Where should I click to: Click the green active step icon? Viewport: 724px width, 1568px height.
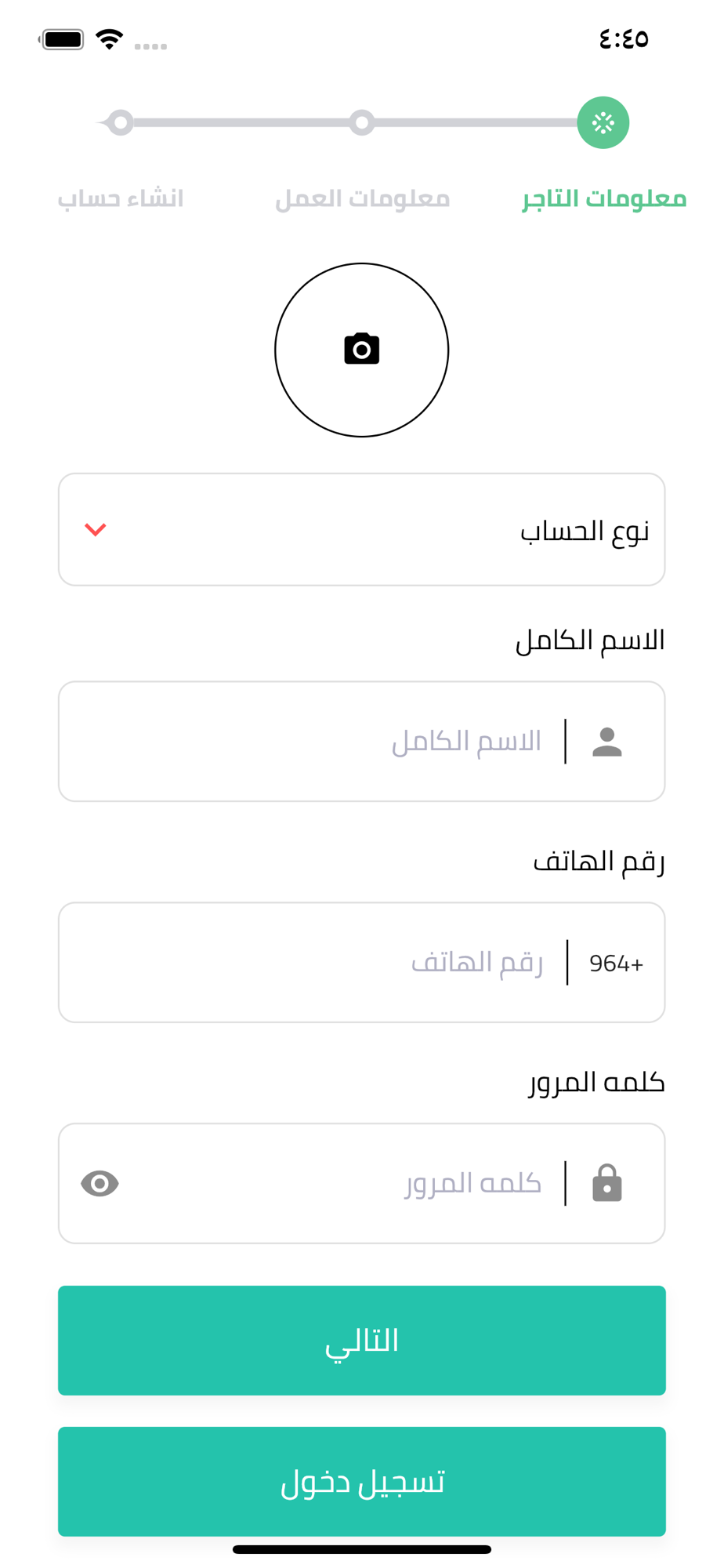(603, 122)
